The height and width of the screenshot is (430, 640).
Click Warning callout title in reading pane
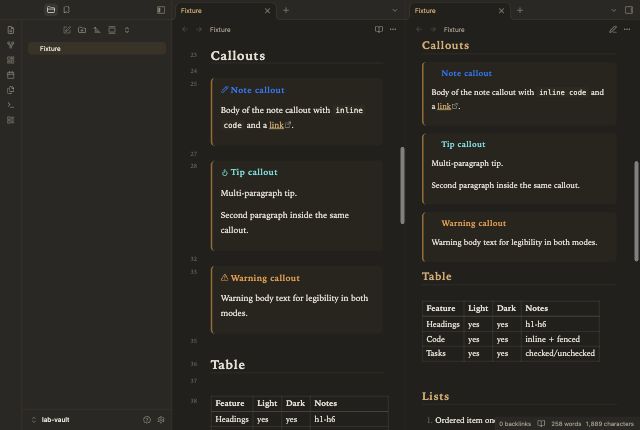coord(473,224)
